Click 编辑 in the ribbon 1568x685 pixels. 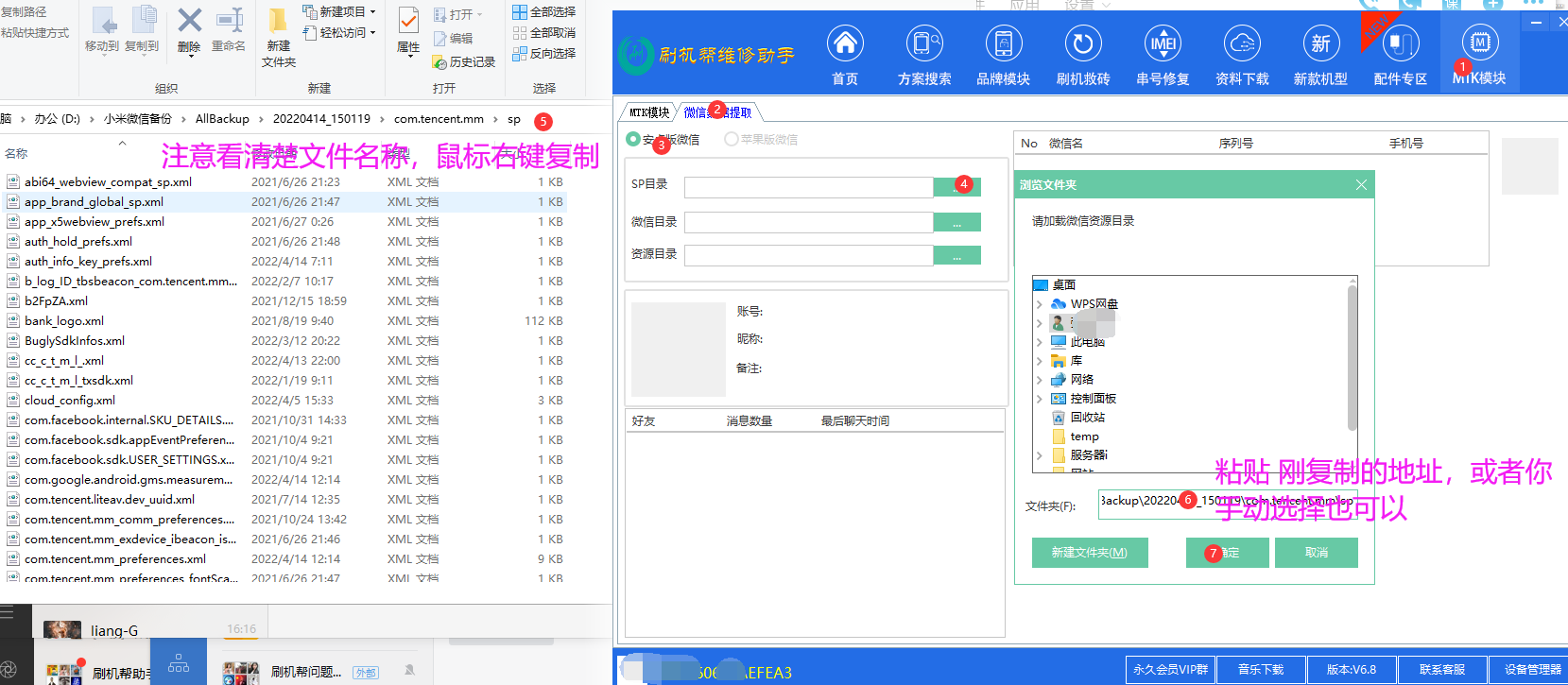coord(453,39)
